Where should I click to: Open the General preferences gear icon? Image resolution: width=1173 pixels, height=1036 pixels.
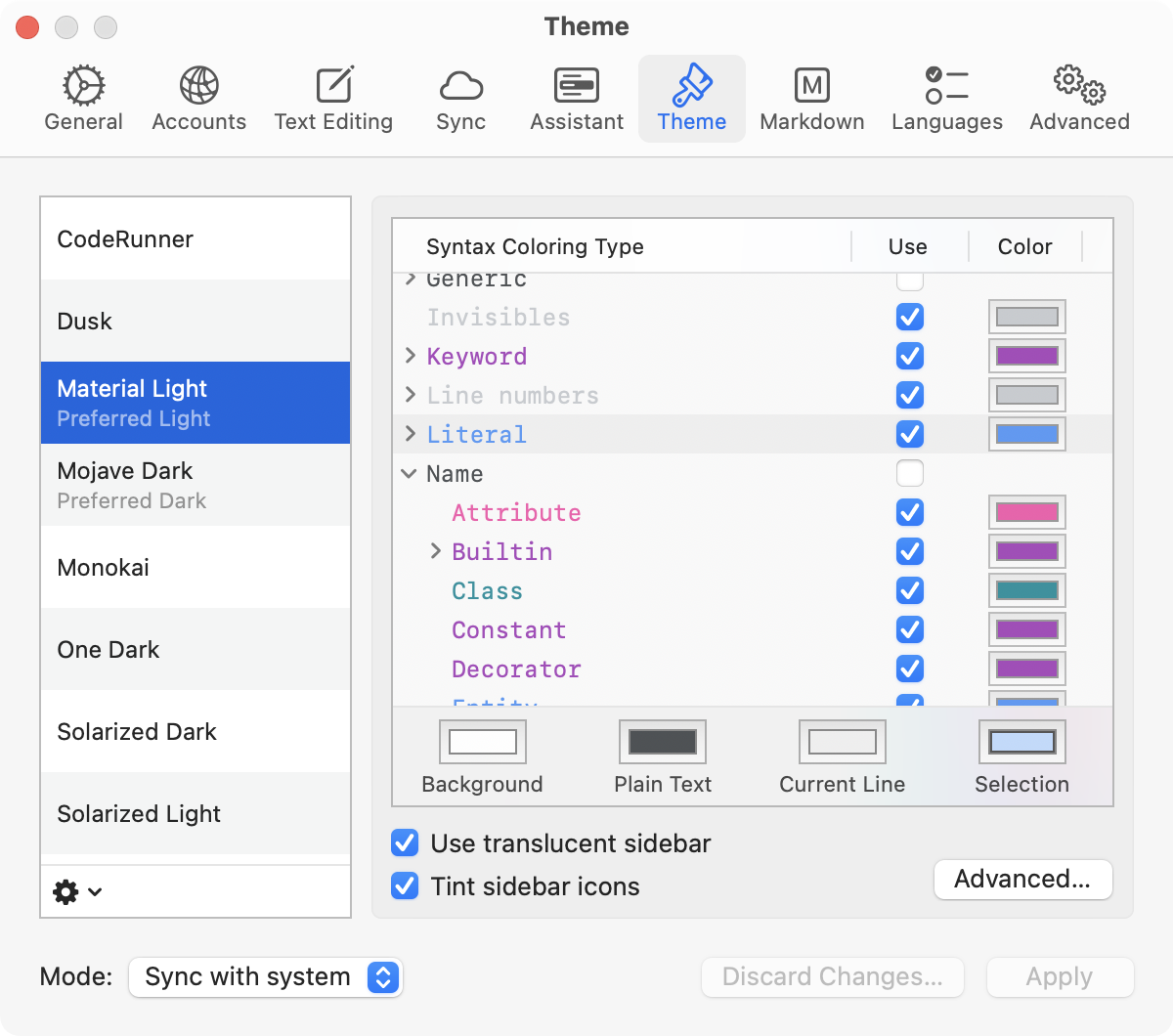click(84, 85)
